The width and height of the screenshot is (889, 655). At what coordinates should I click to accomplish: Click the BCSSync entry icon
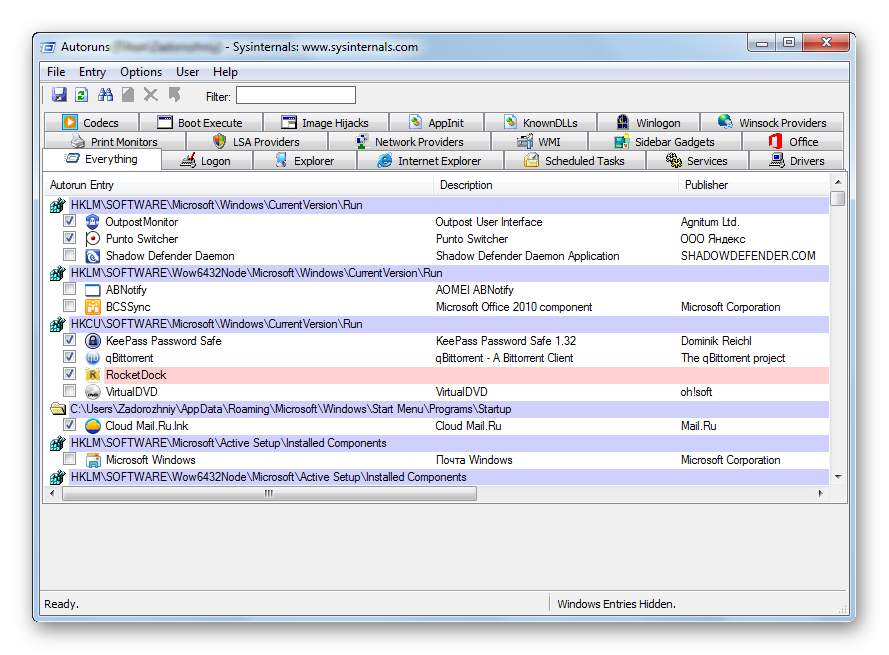pos(92,307)
